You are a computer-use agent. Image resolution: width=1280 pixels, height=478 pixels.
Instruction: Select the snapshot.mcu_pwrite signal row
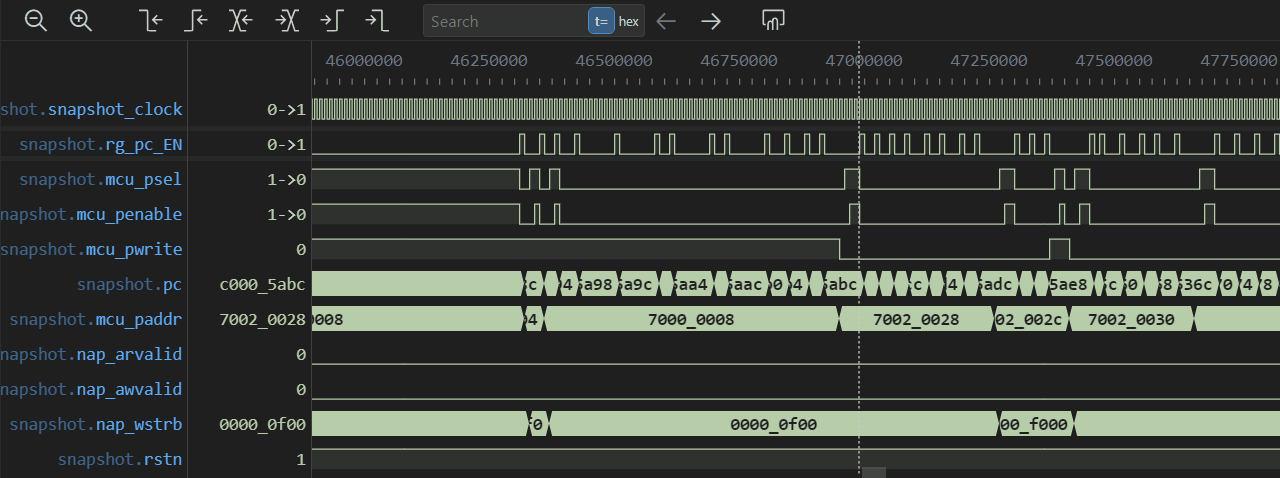[91, 250]
